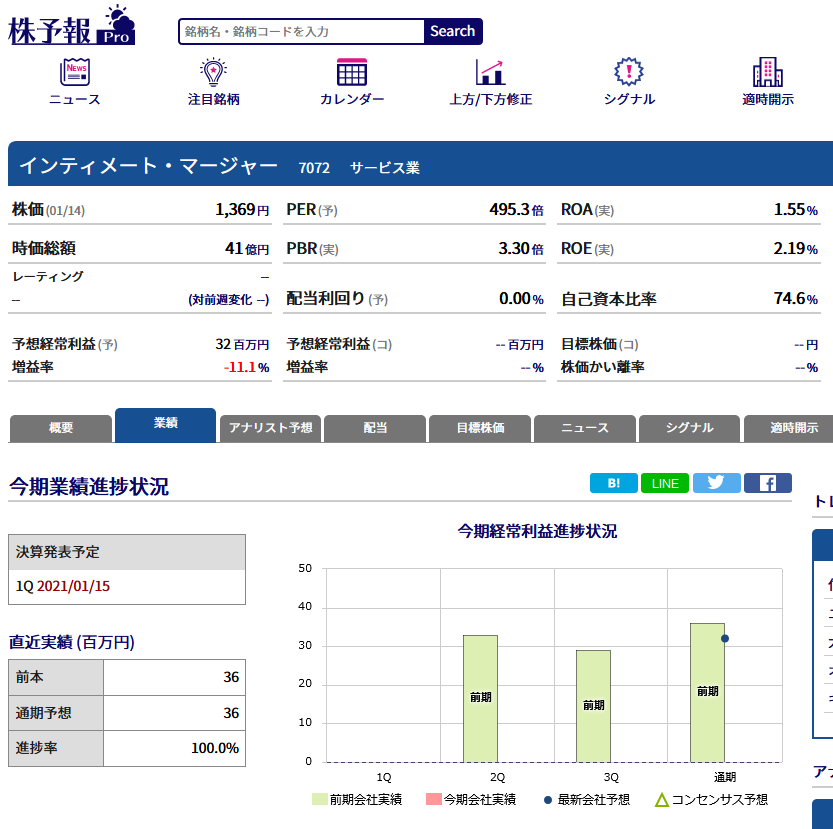Viewport: 833px width, 829px height.
Task: Click the PBR value 3.30倍
Action: click(x=521, y=248)
